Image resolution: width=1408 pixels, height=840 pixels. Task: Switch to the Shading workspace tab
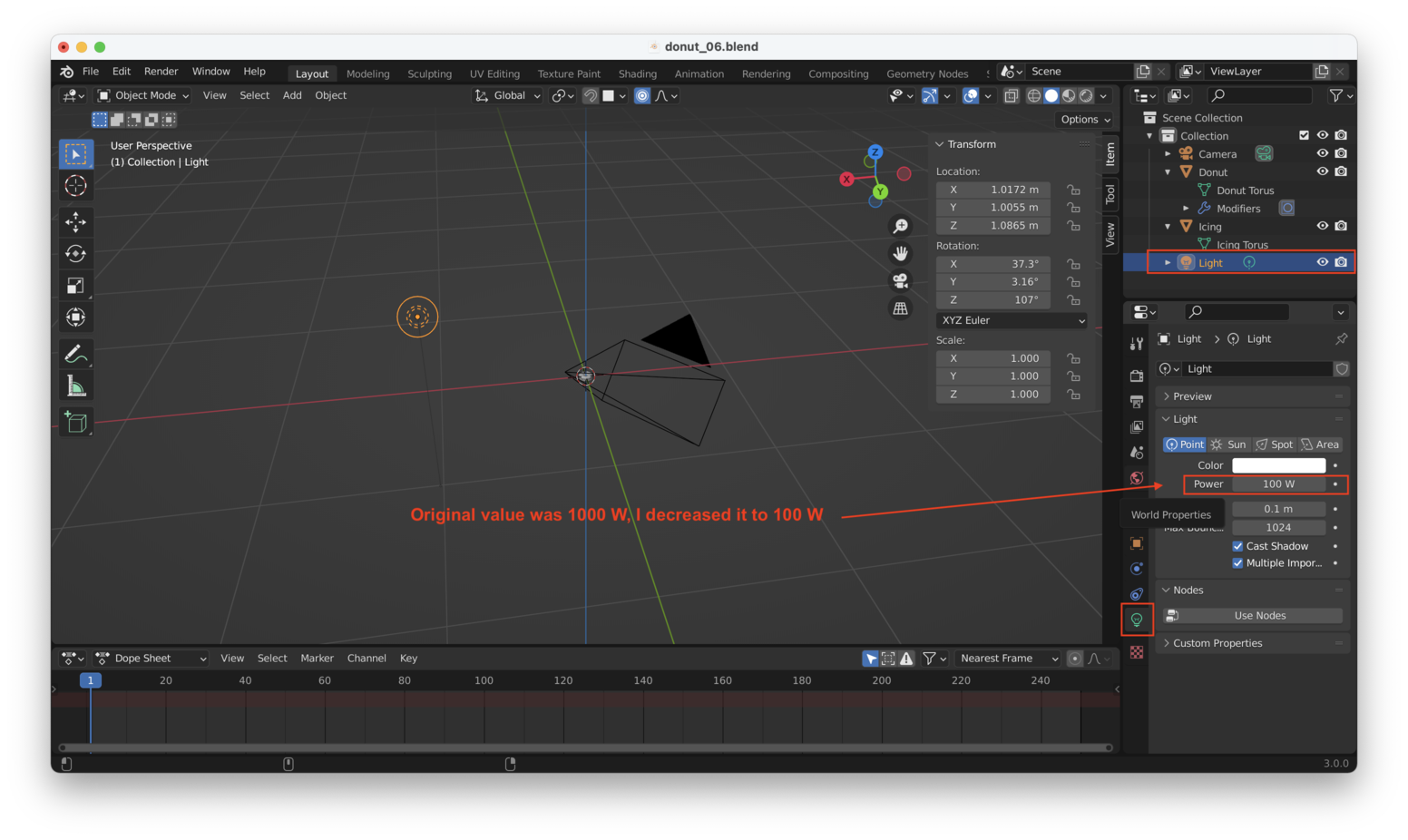coord(637,73)
